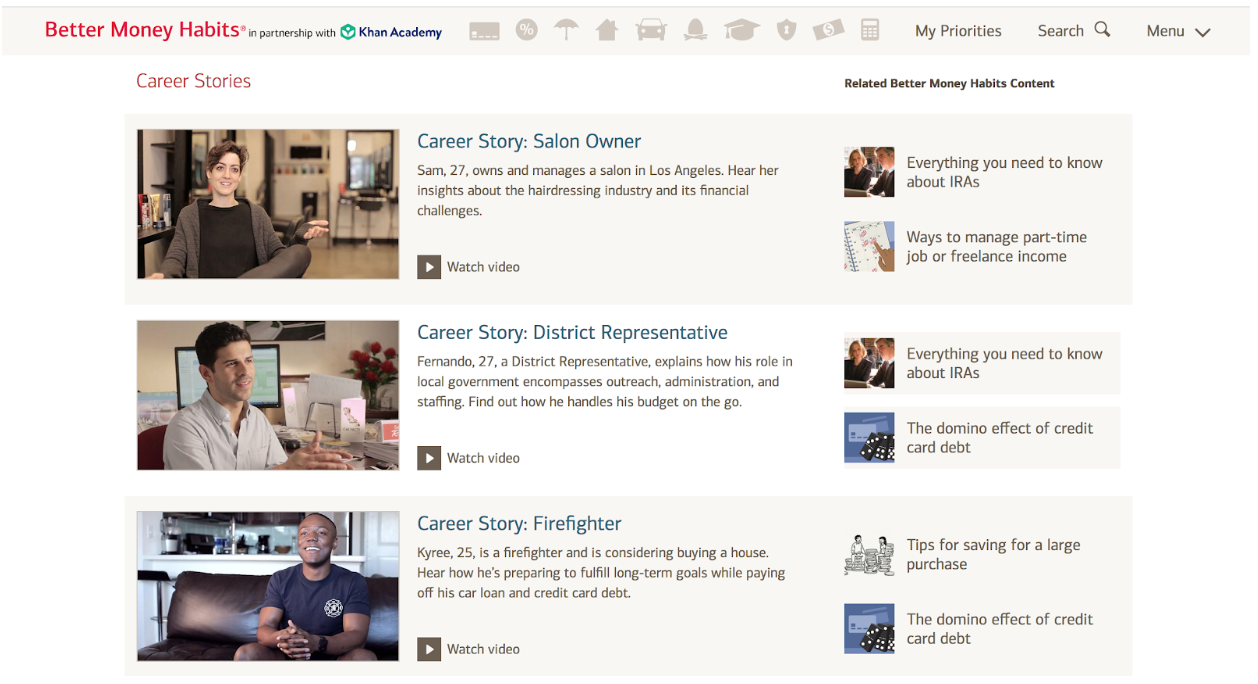Expand the Menu dropdown
Screen dimensions: 1258x684
pyautogui.click(x=1178, y=31)
